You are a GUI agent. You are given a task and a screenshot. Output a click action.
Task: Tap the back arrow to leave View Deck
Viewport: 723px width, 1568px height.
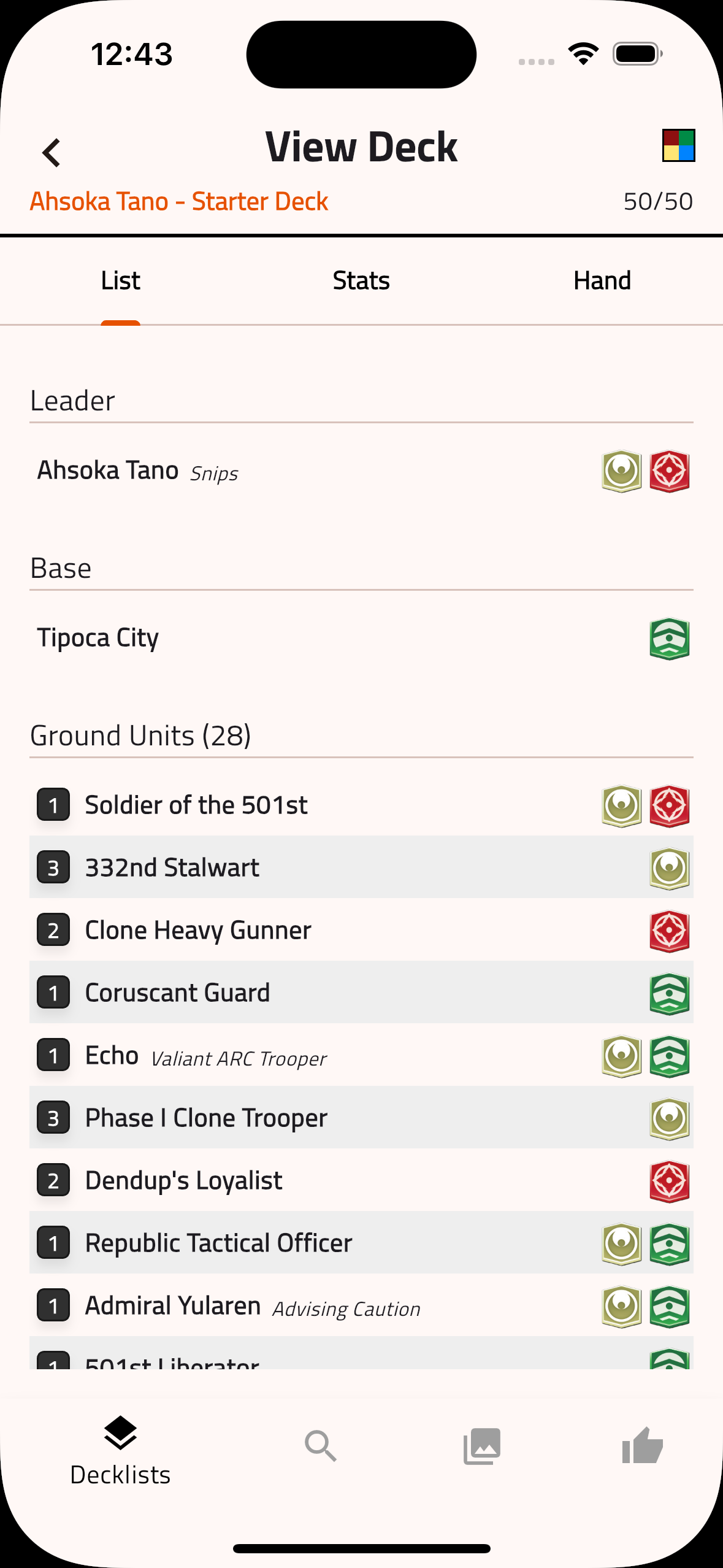pos(52,151)
